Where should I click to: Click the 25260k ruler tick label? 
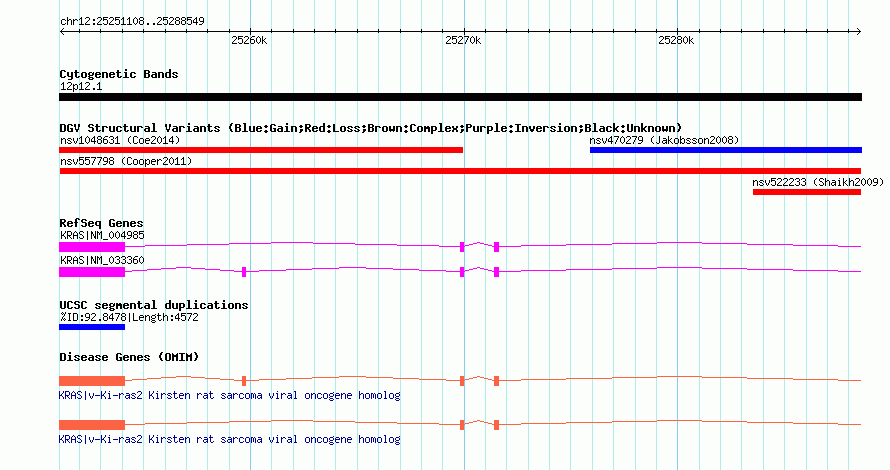point(249,40)
